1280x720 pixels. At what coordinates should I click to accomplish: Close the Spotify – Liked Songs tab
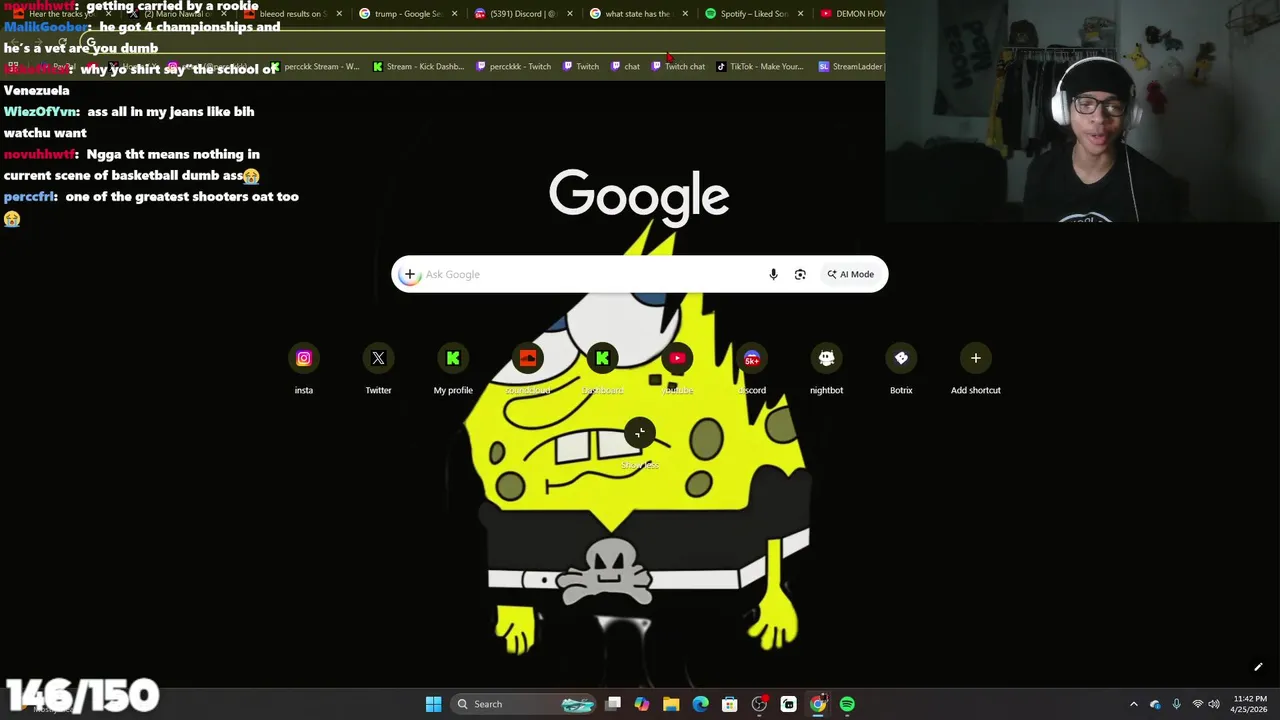point(800,14)
